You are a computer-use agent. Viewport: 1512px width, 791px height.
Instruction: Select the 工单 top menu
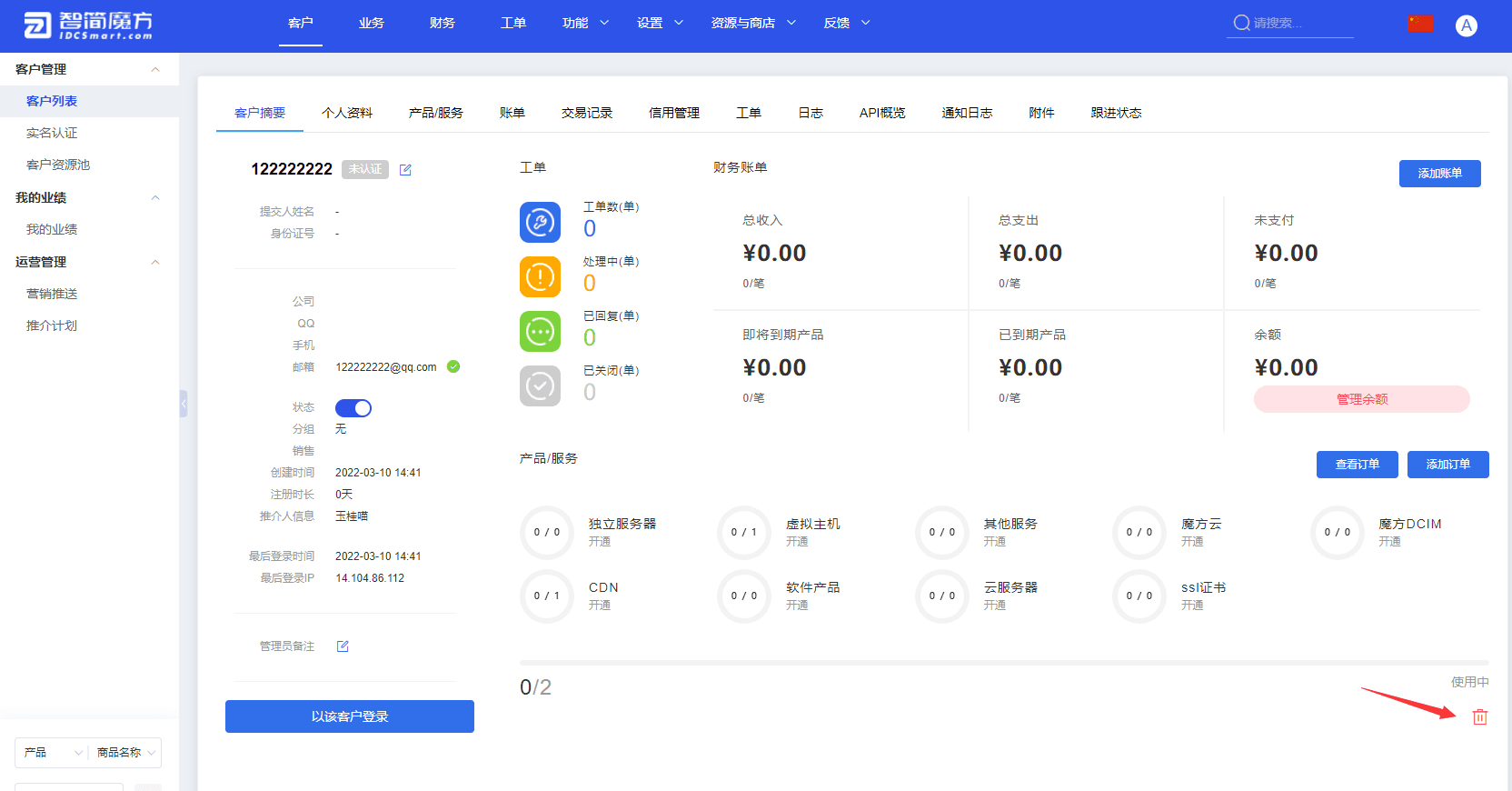[x=512, y=23]
